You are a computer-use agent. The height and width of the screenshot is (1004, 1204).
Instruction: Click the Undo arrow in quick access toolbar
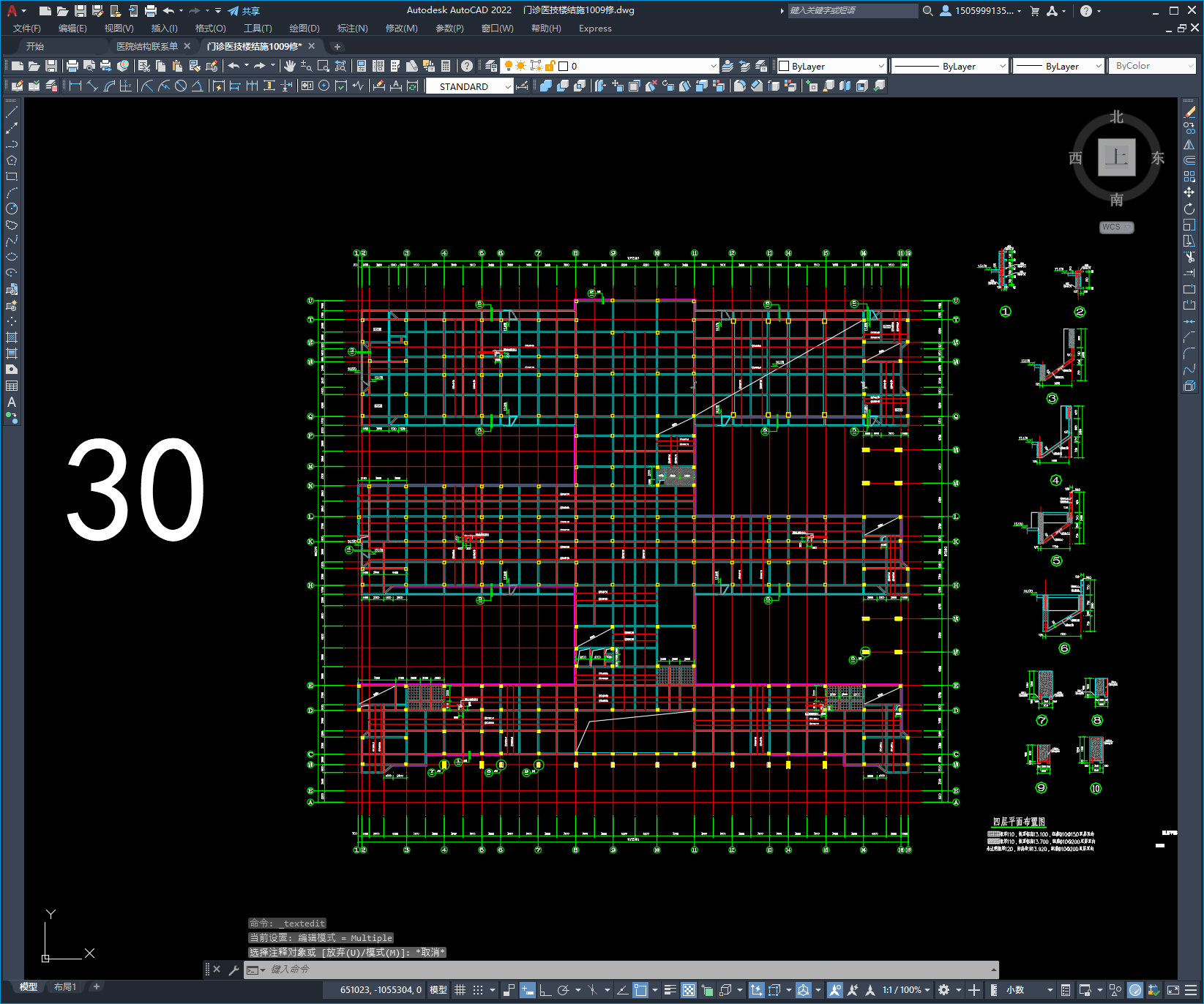pyautogui.click(x=168, y=11)
